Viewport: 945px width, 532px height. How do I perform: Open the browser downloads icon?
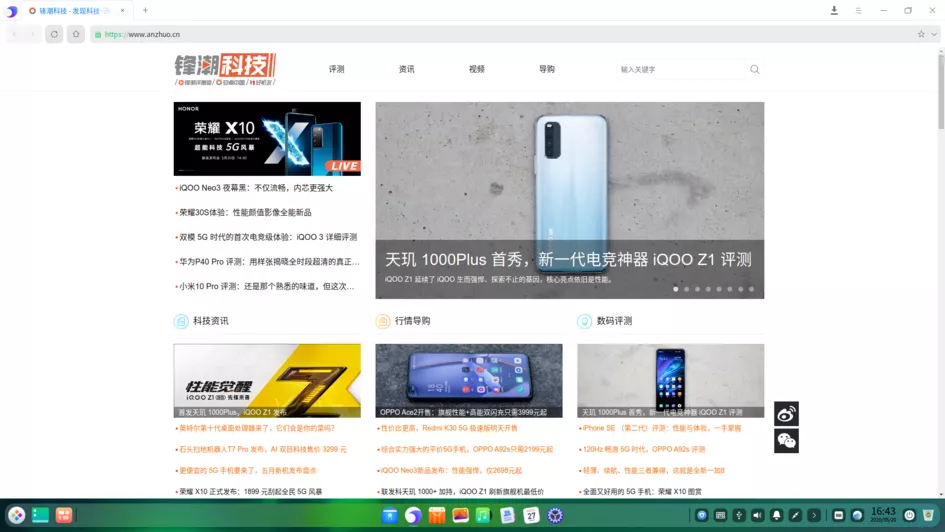coord(834,10)
